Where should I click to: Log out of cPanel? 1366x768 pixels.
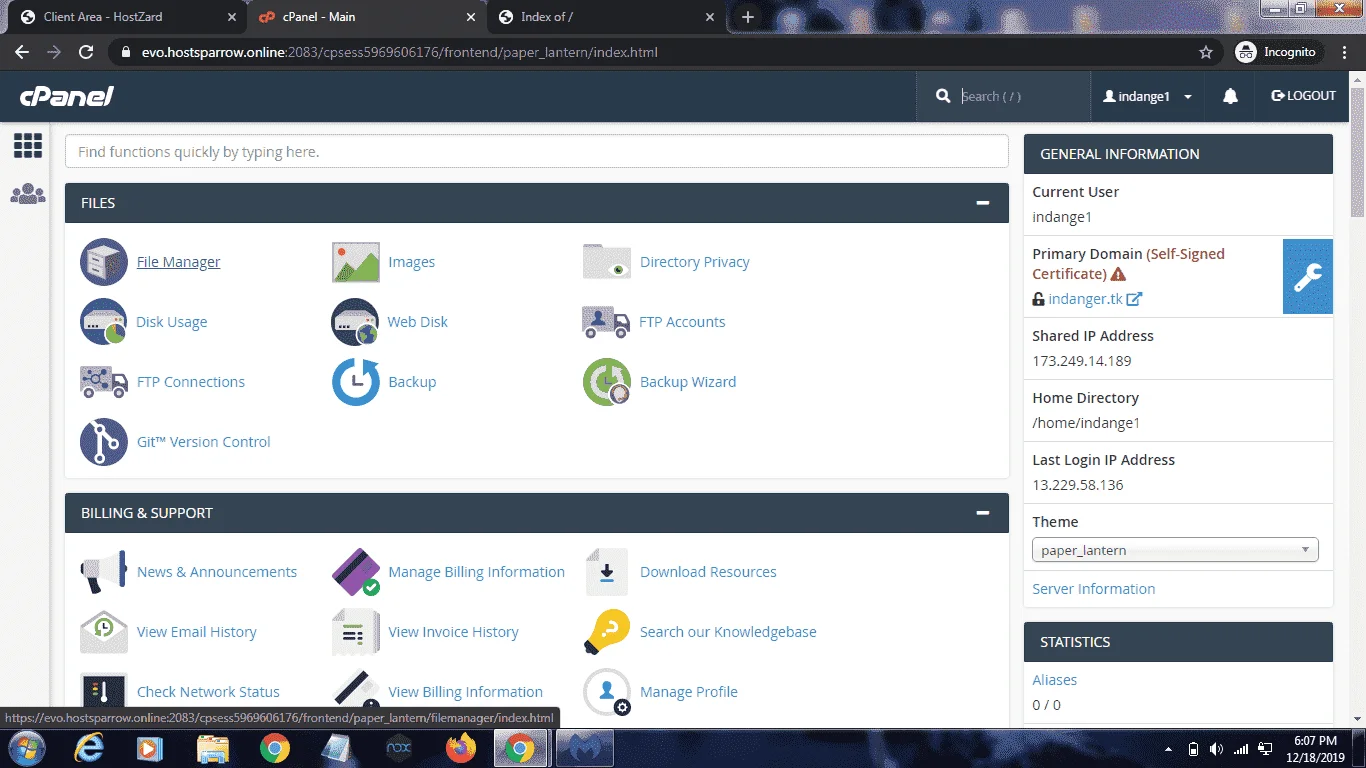[1303, 96]
